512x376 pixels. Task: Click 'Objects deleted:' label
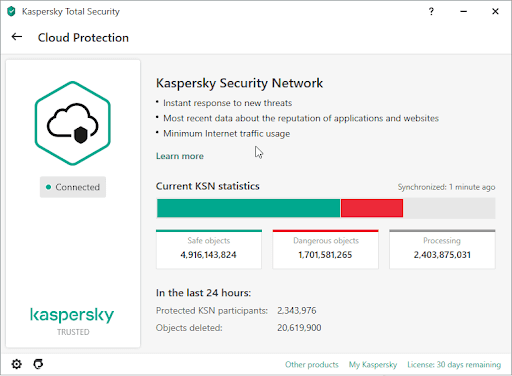click(x=189, y=328)
